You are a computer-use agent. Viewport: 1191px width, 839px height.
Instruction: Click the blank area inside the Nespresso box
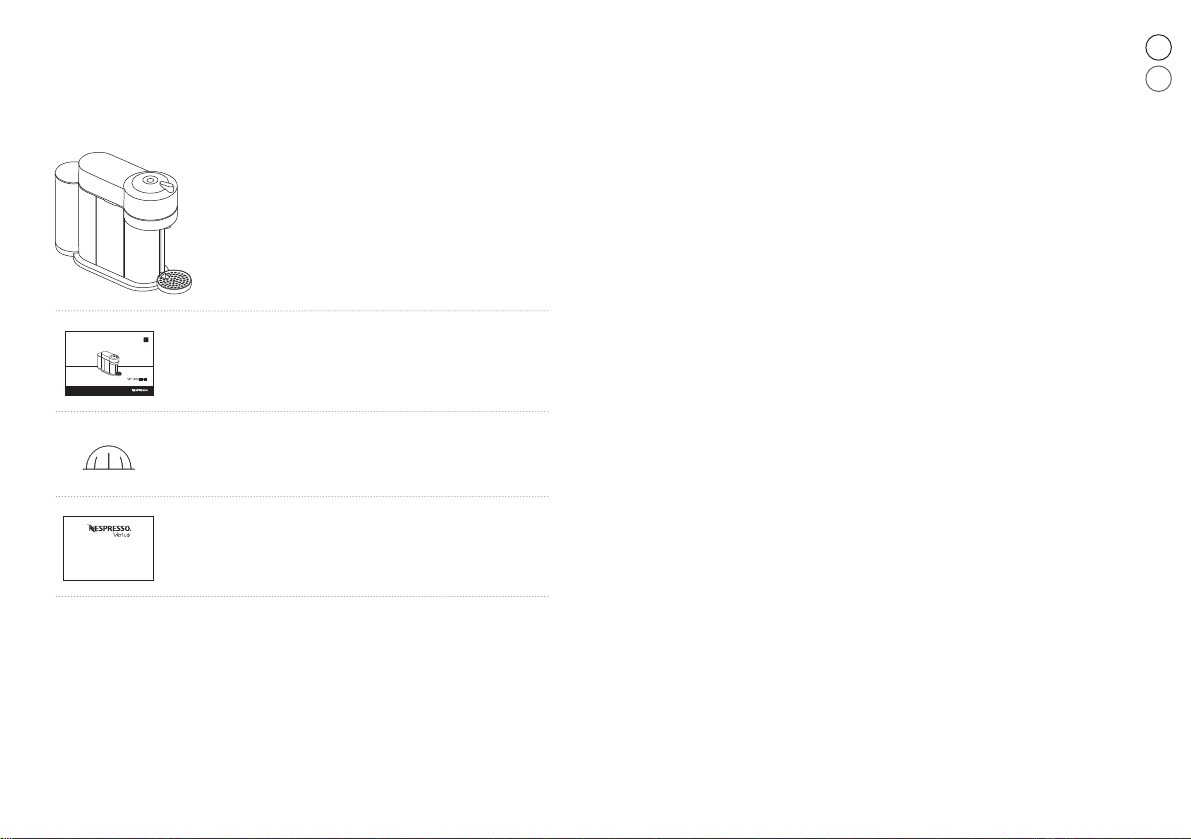108,560
